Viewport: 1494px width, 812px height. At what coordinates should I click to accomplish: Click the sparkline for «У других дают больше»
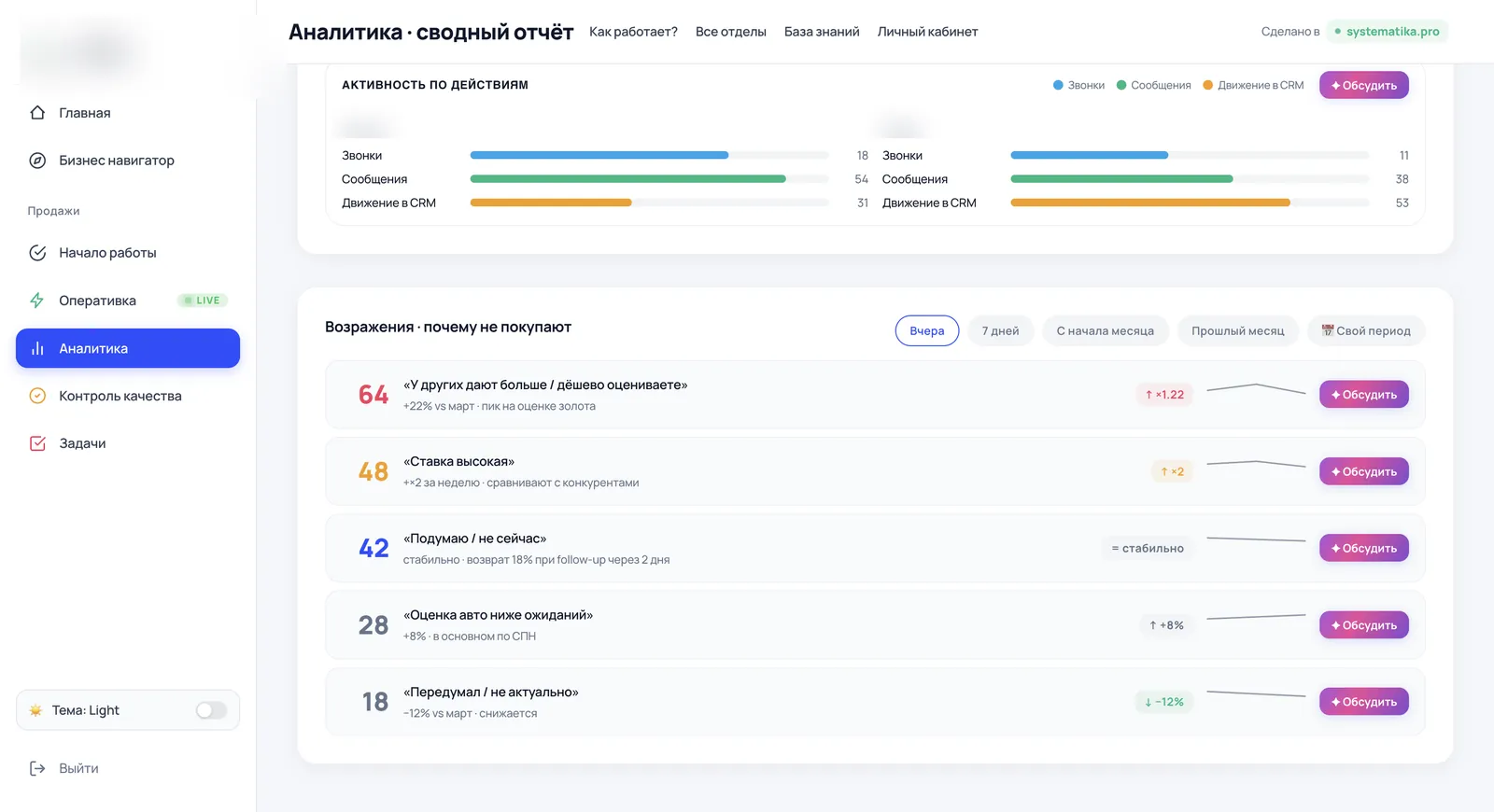click(1256, 388)
